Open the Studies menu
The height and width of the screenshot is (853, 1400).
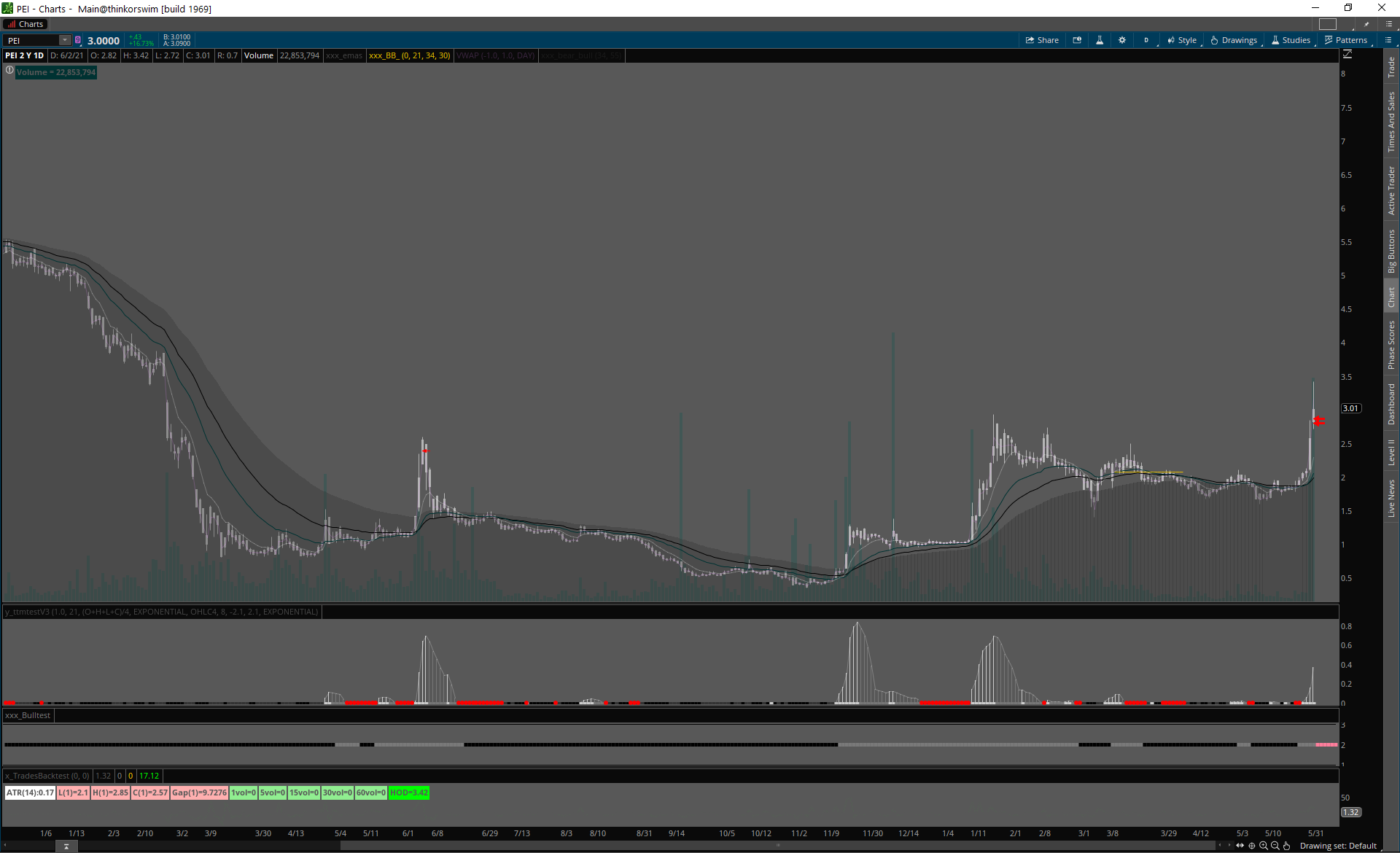pos(1291,40)
